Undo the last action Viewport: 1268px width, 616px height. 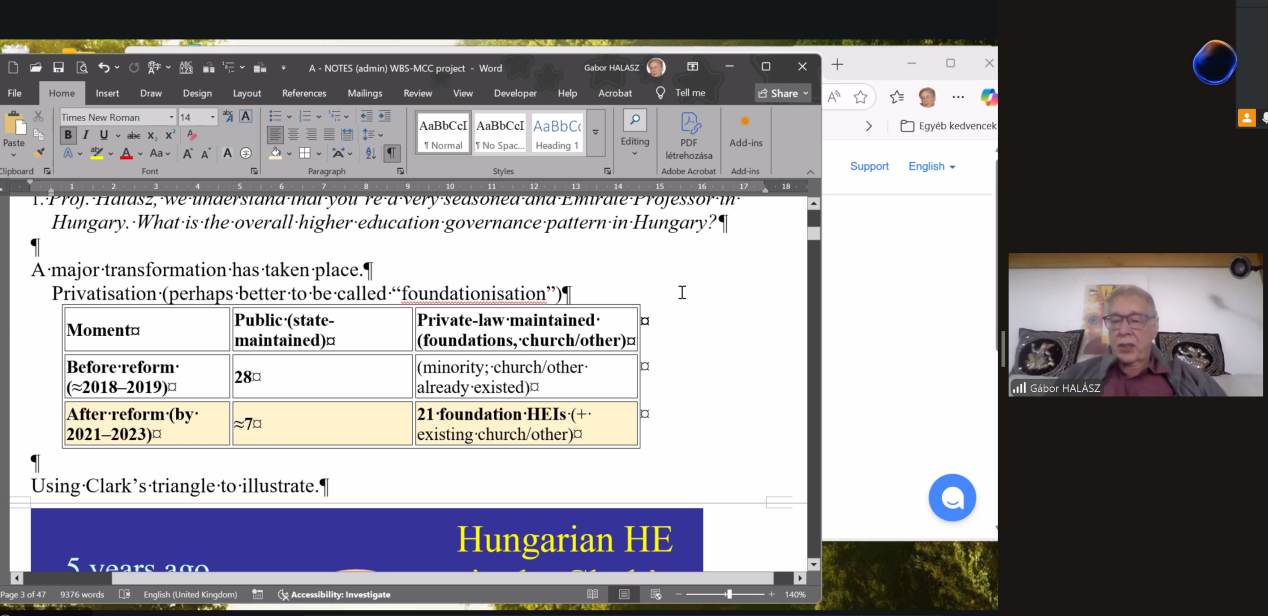(104, 67)
